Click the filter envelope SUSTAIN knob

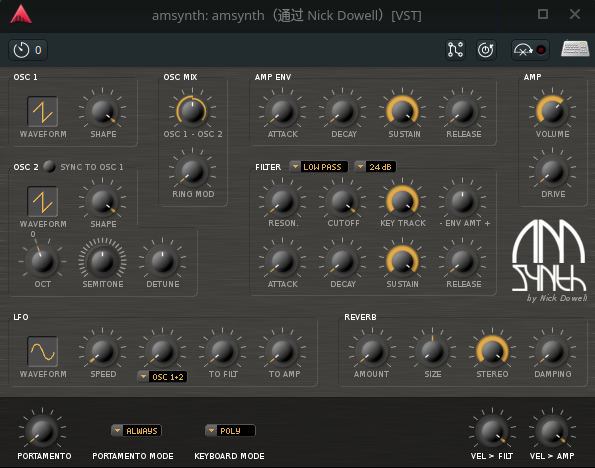[x=402, y=261]
